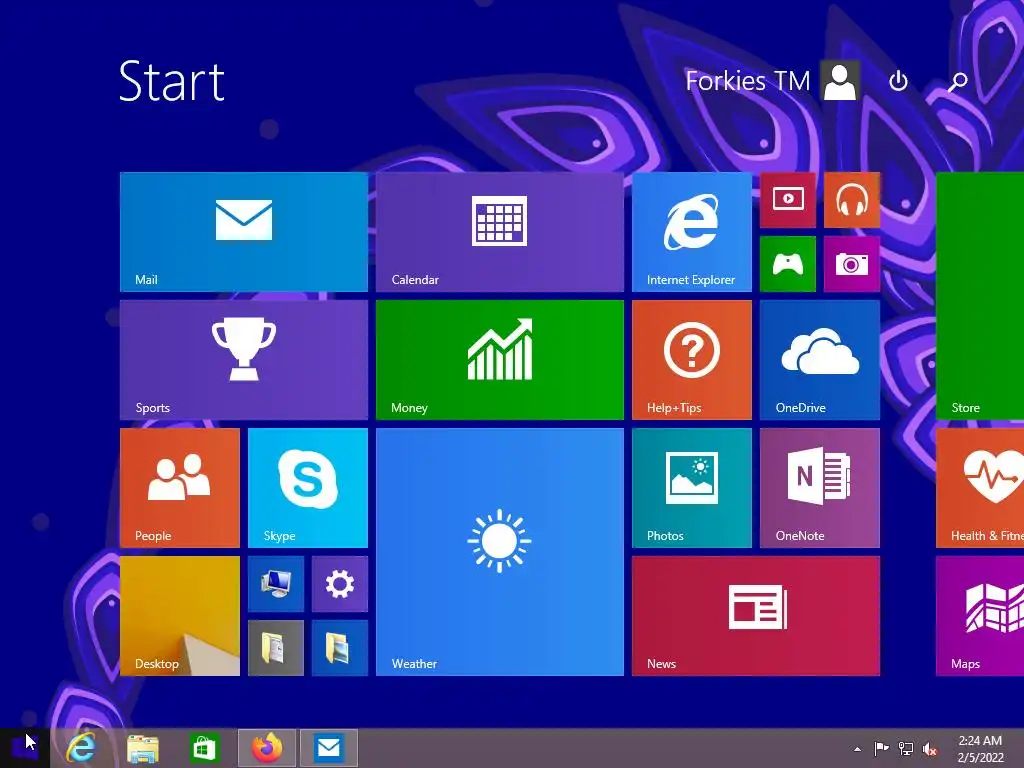This screenshot has height=768, width=1024.
Task: Show hidden tray icons arrow
Action: [857, 749]
